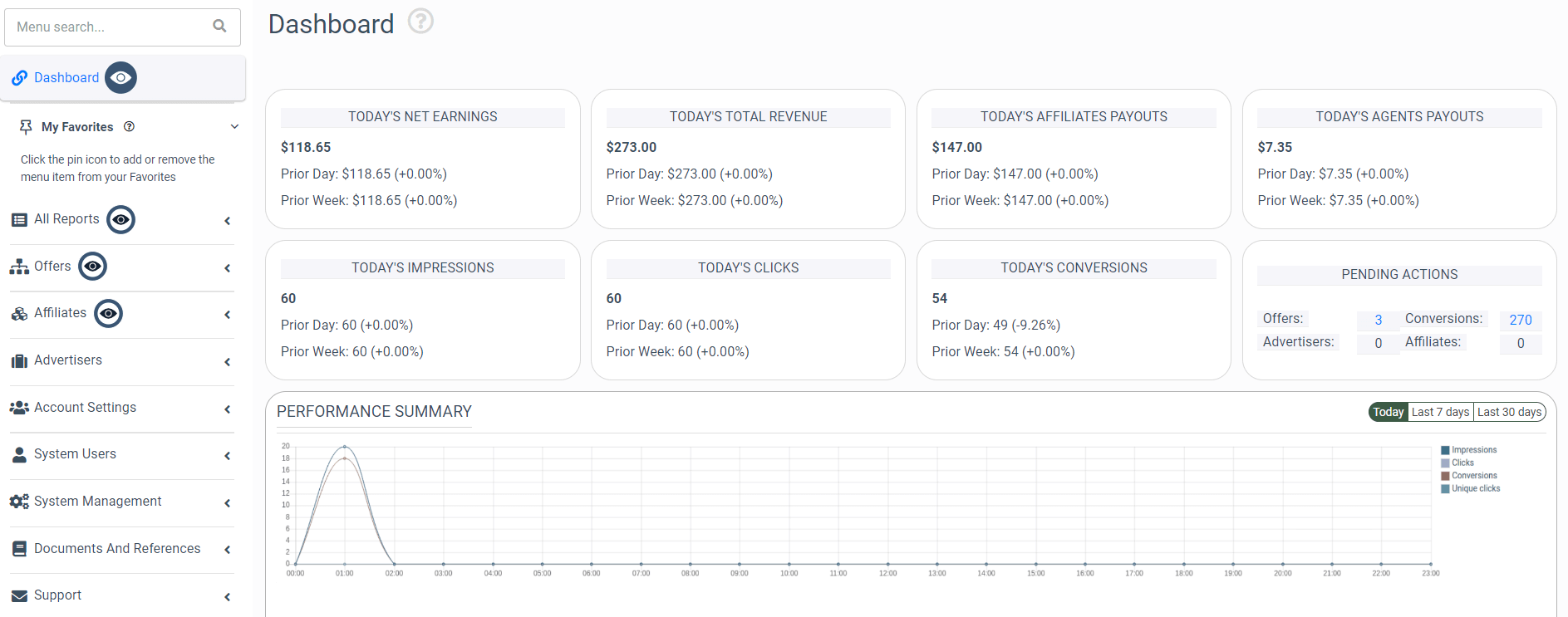Open pending Advertisers count 0
This screenshot has height=617, width=1568.
pyautogui.click(x=1379, y=344)
